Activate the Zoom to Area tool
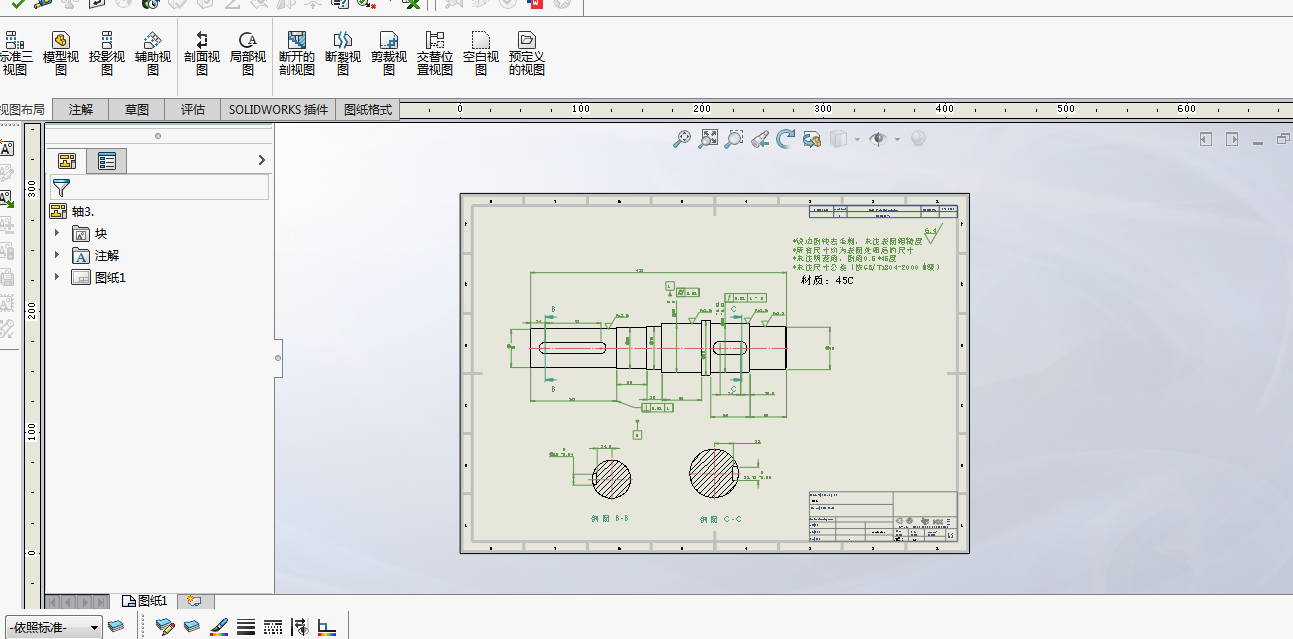 [708, 140]
